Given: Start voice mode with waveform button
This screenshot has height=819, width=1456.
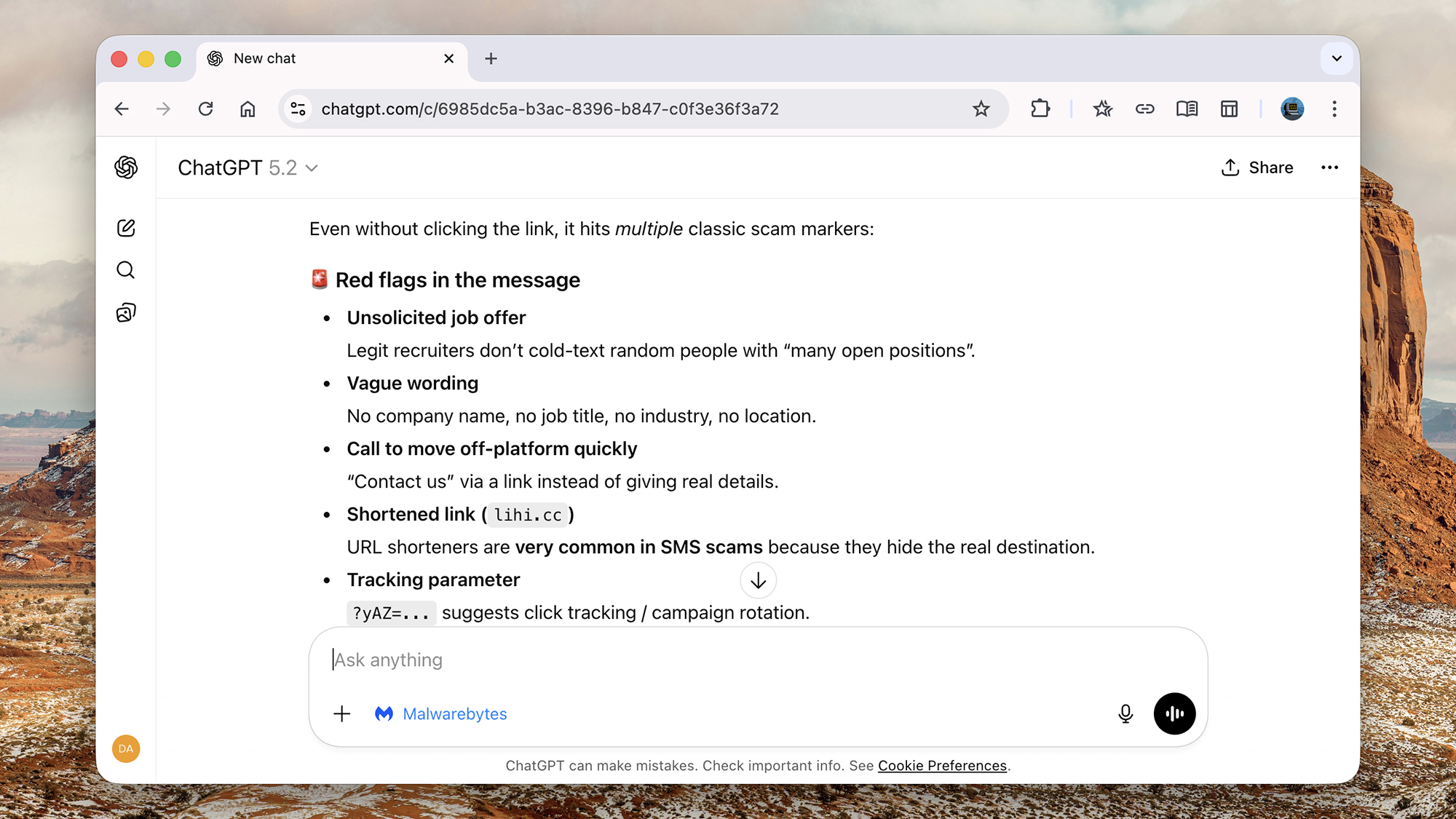Looking at the screenshot, I should pos(1174,713).
